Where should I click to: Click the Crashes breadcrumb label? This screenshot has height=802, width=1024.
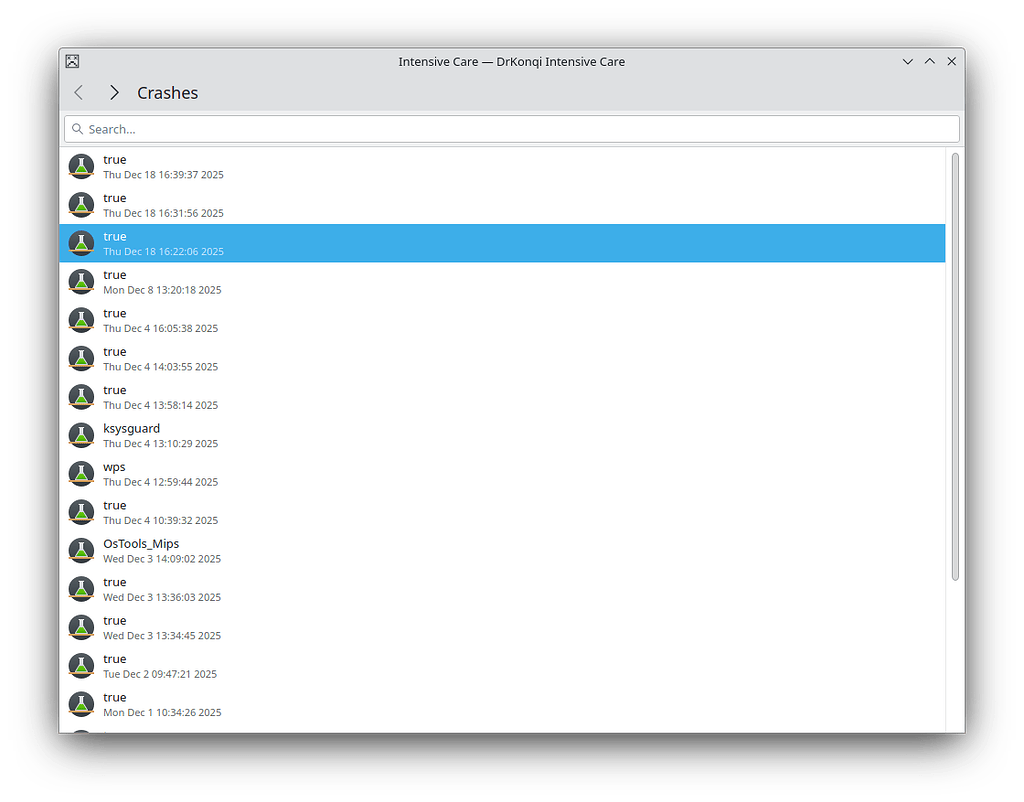pos(167,92)
